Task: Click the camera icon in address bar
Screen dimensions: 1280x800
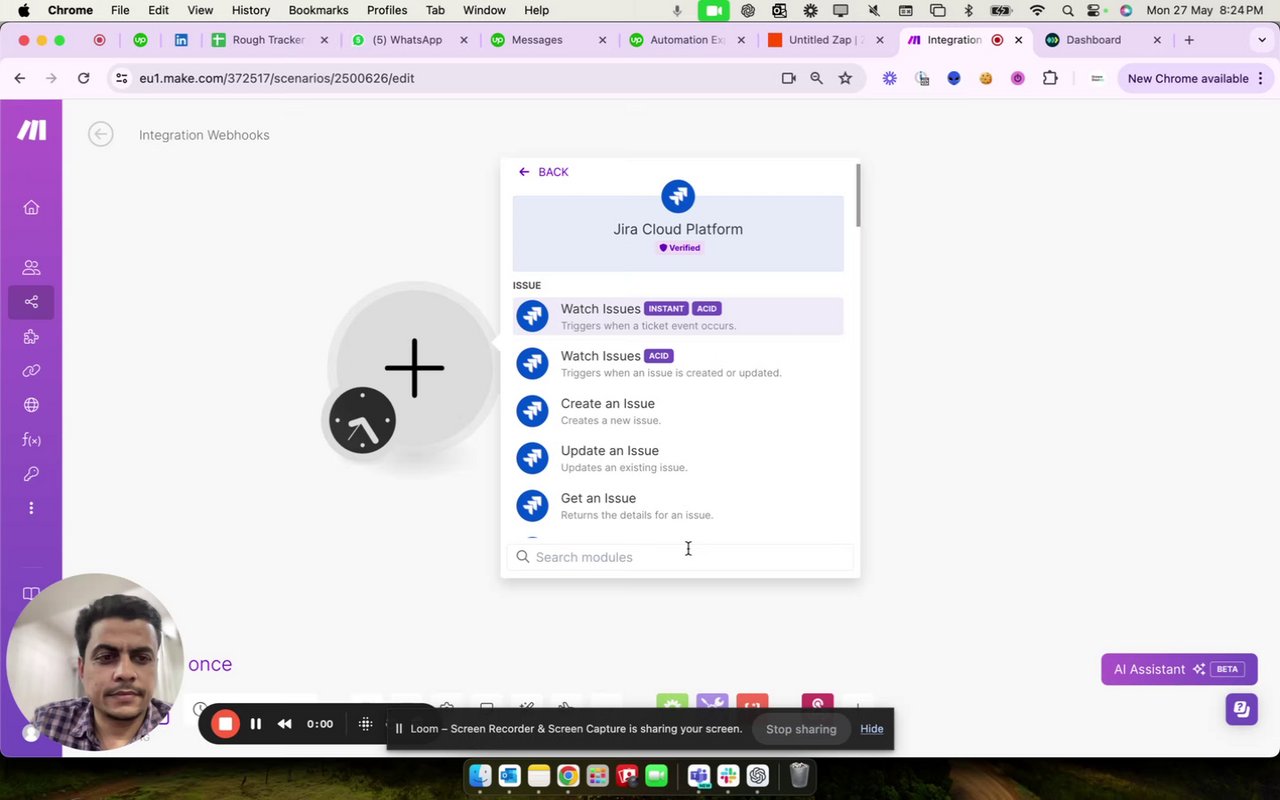Action: coord(788,78)
